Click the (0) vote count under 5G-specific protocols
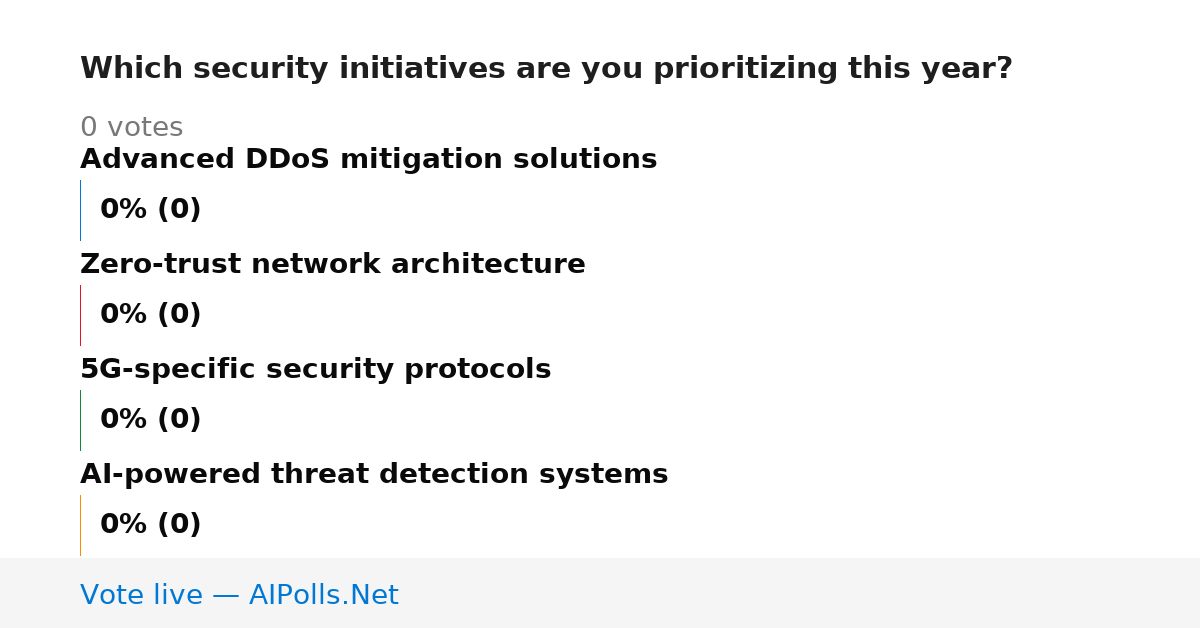The image size is (1200, 628). 179,420
